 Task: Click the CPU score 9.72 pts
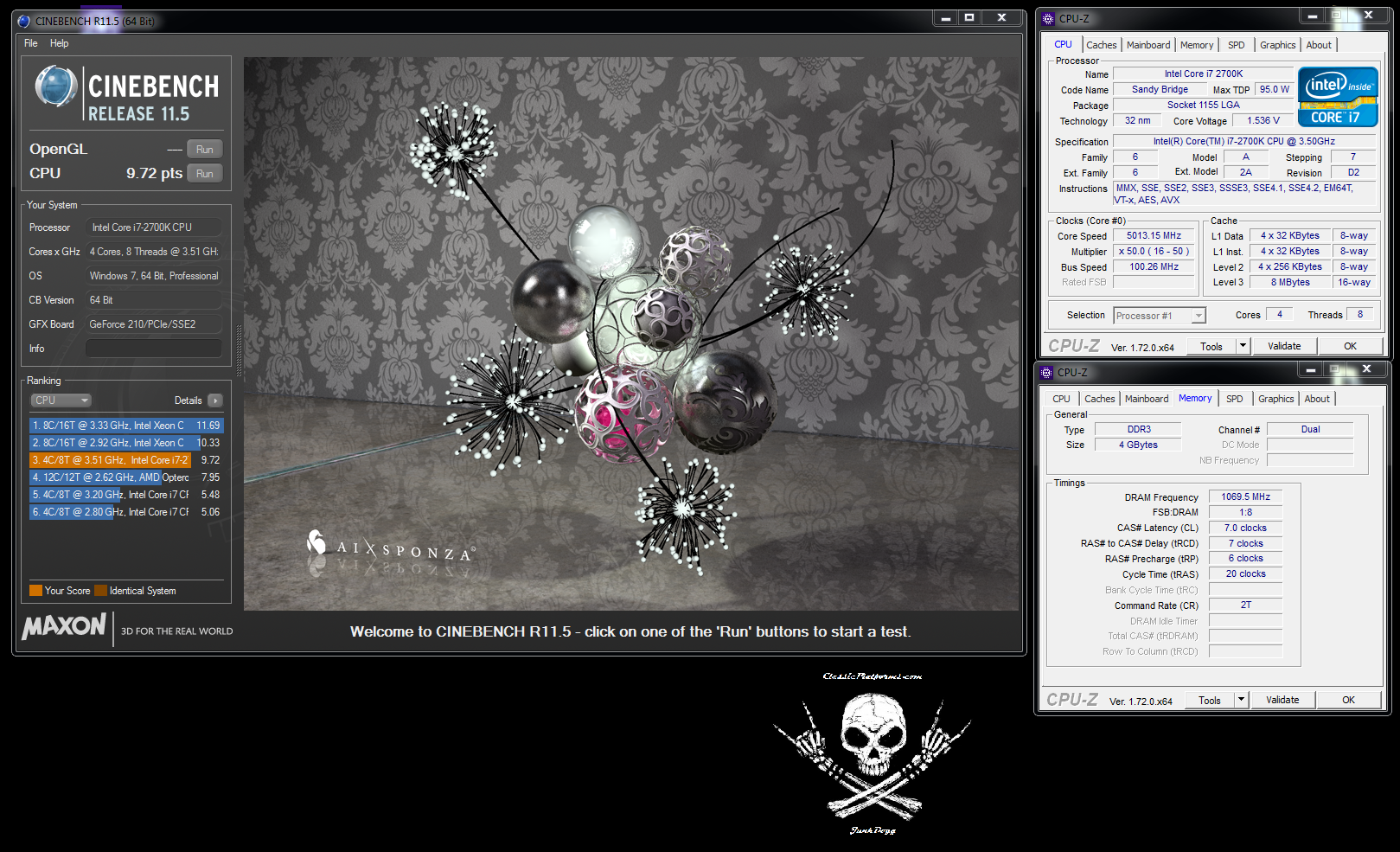[x=154, y=173]
